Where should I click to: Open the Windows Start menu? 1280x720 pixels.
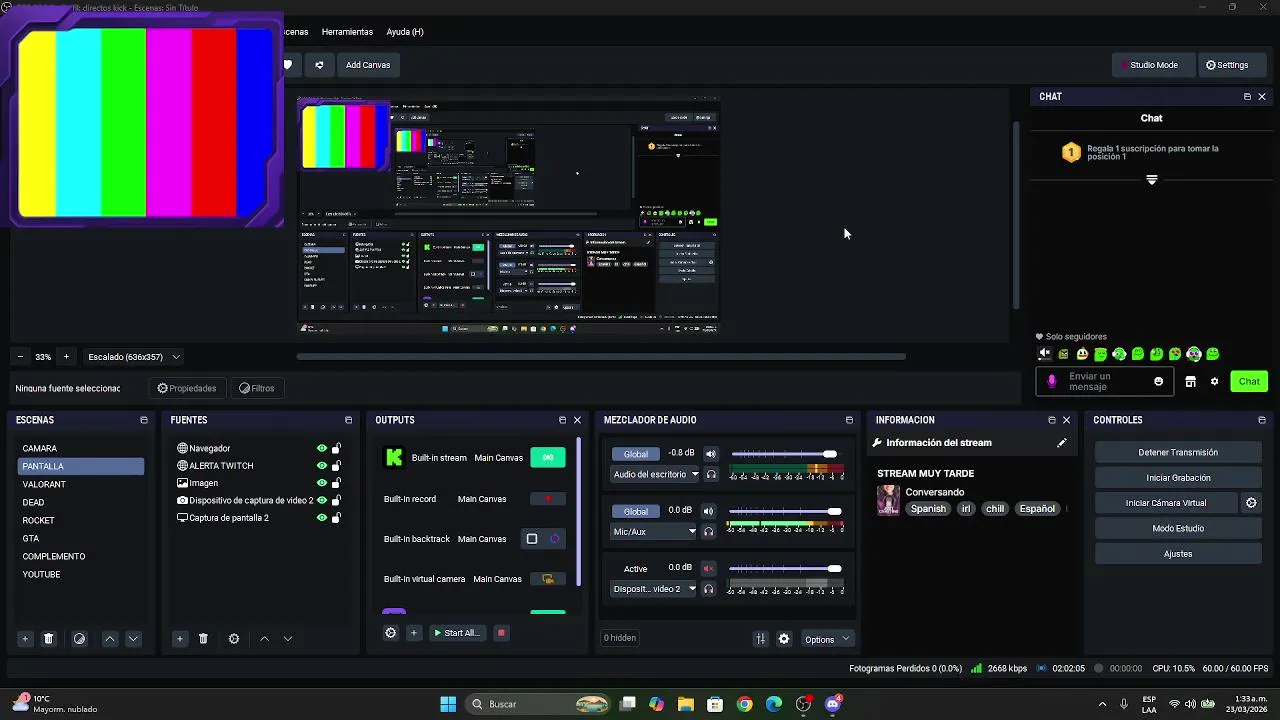(448, 704)
